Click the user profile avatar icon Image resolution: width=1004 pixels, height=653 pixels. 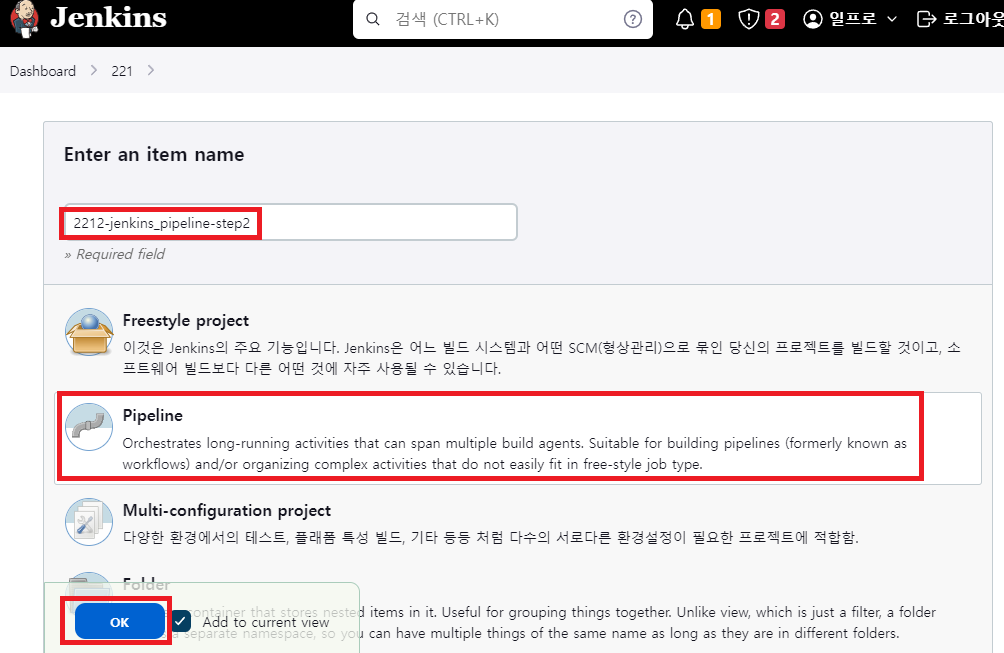coord(813,19)
